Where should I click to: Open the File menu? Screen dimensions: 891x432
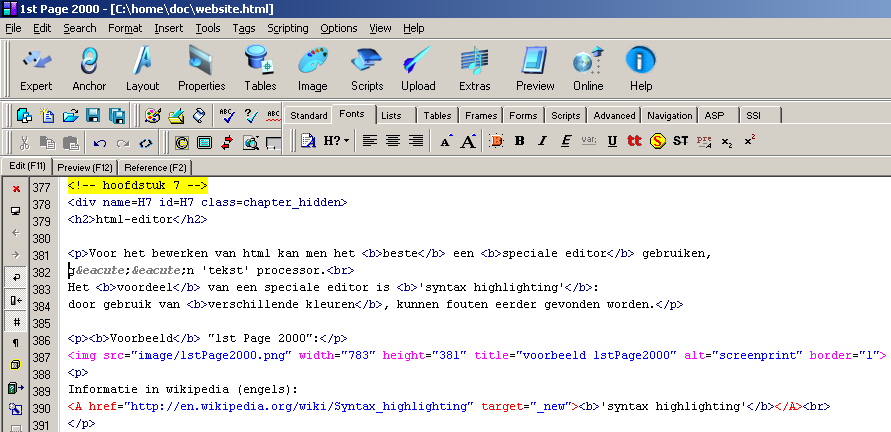(13, 28)
